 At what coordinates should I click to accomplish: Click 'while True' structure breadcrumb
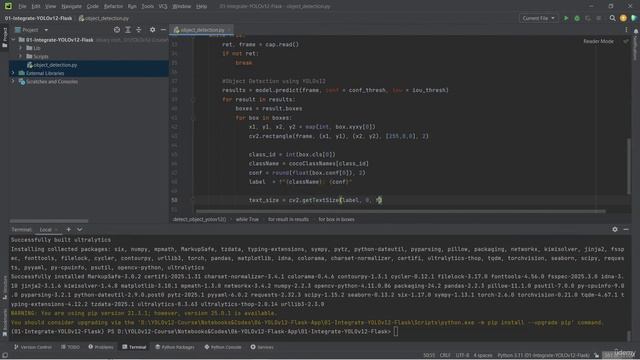coord(247,219)
